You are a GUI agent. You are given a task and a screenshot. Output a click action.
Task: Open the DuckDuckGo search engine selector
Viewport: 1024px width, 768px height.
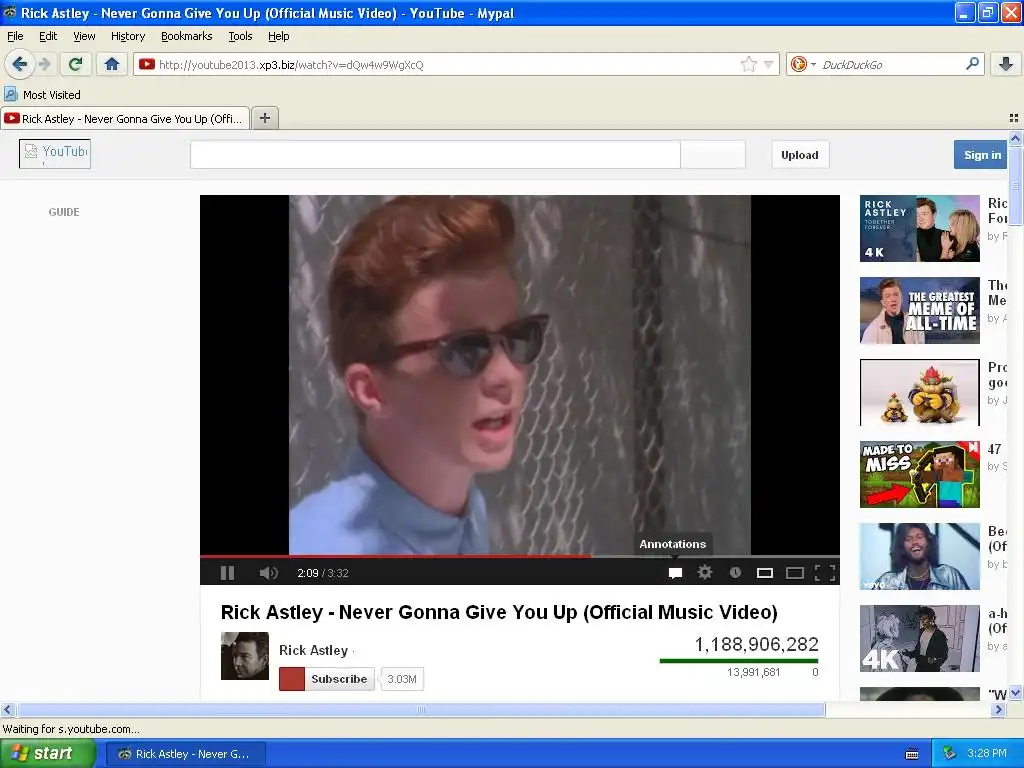pyautogui.click(x=803, y=64)
